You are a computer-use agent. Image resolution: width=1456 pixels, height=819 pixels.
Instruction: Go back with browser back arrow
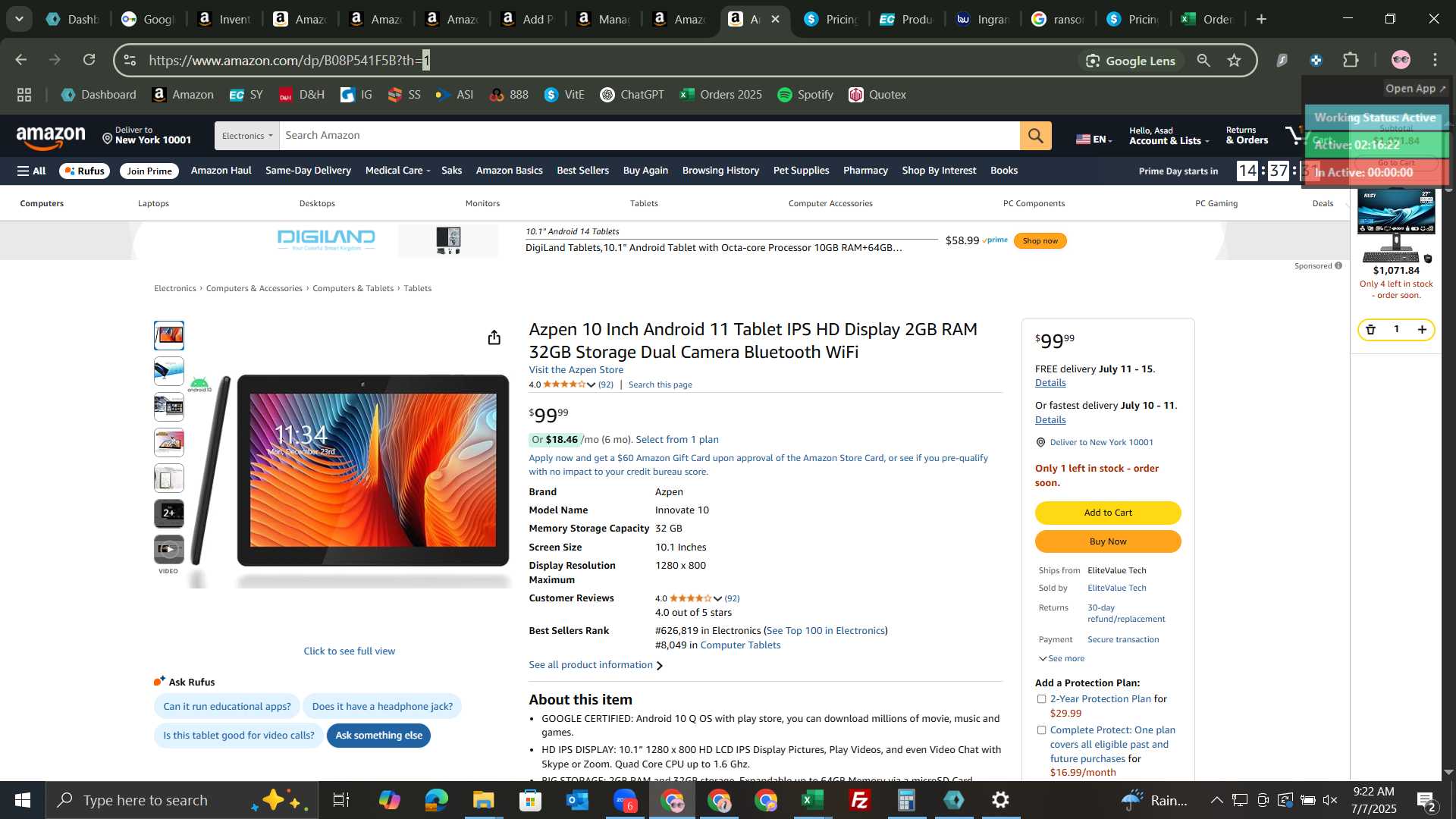21,60
